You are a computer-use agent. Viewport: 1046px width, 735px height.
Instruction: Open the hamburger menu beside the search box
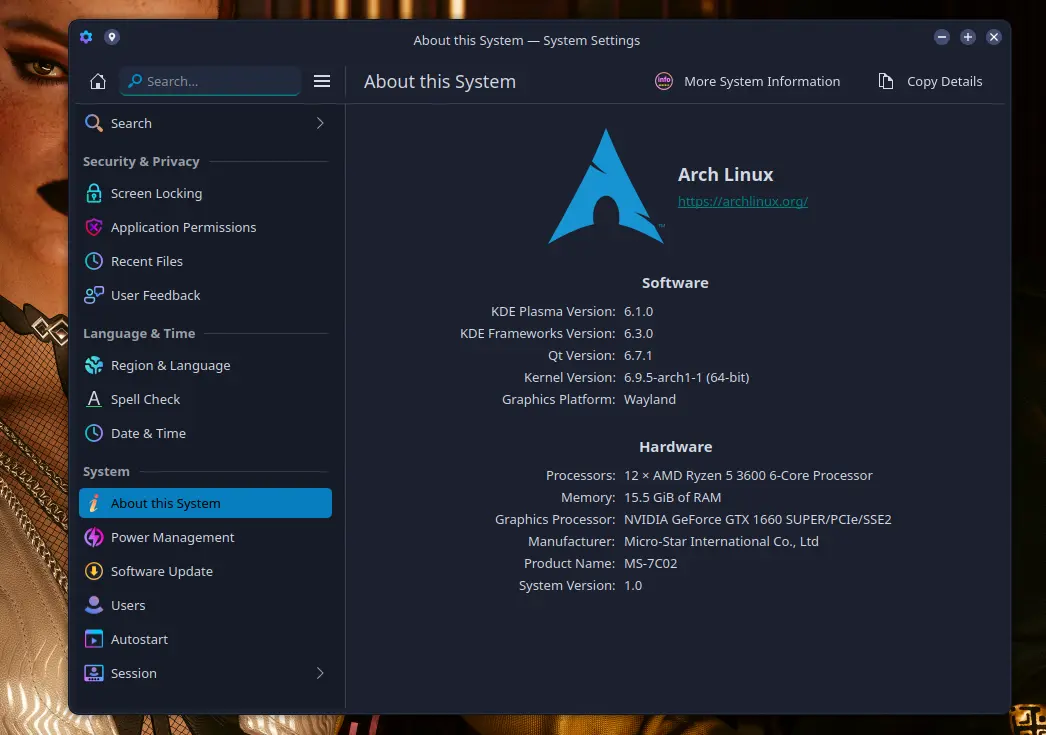coord(322,81)
